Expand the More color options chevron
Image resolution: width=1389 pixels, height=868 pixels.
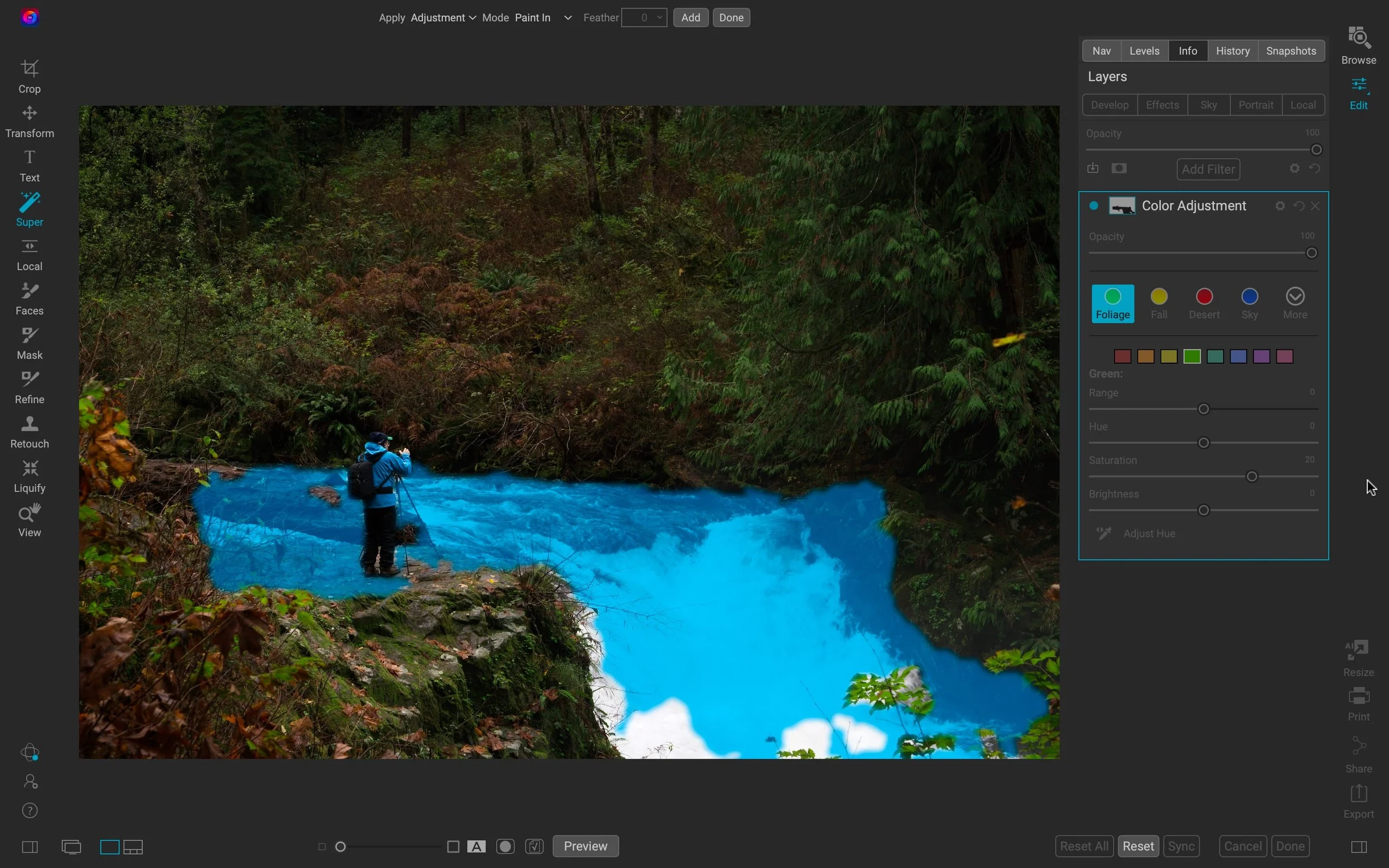1295,297
